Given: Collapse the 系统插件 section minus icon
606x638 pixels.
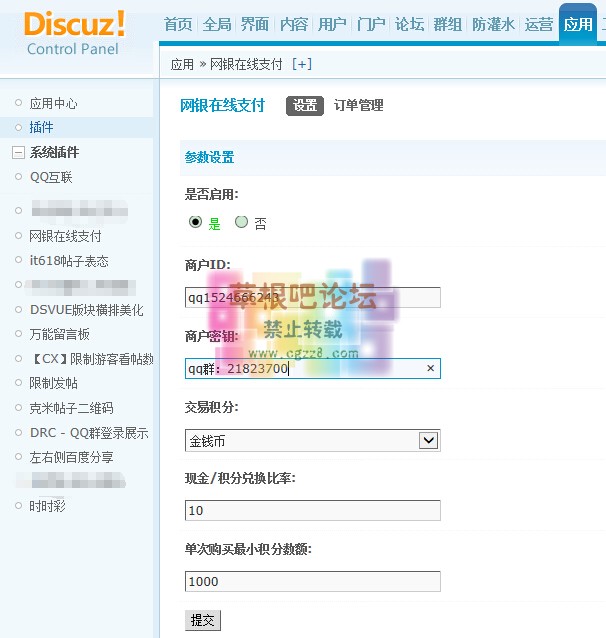Looking at the screenshot, I should point(17,153).
